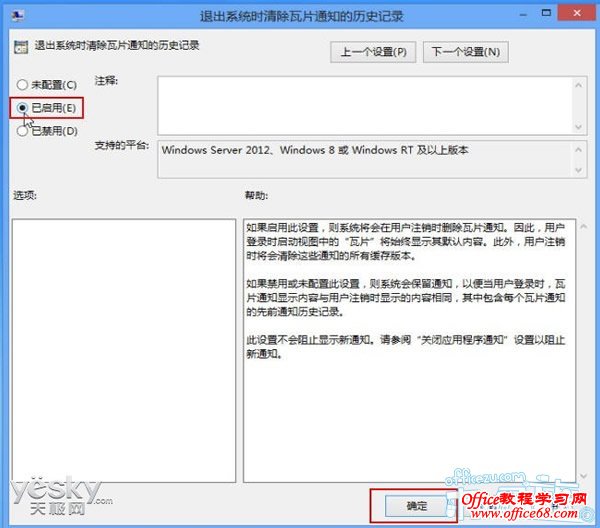Click the 支持的平台: label
The height and width of the screenshot is (528, 600).
click(x=122, y=145)
